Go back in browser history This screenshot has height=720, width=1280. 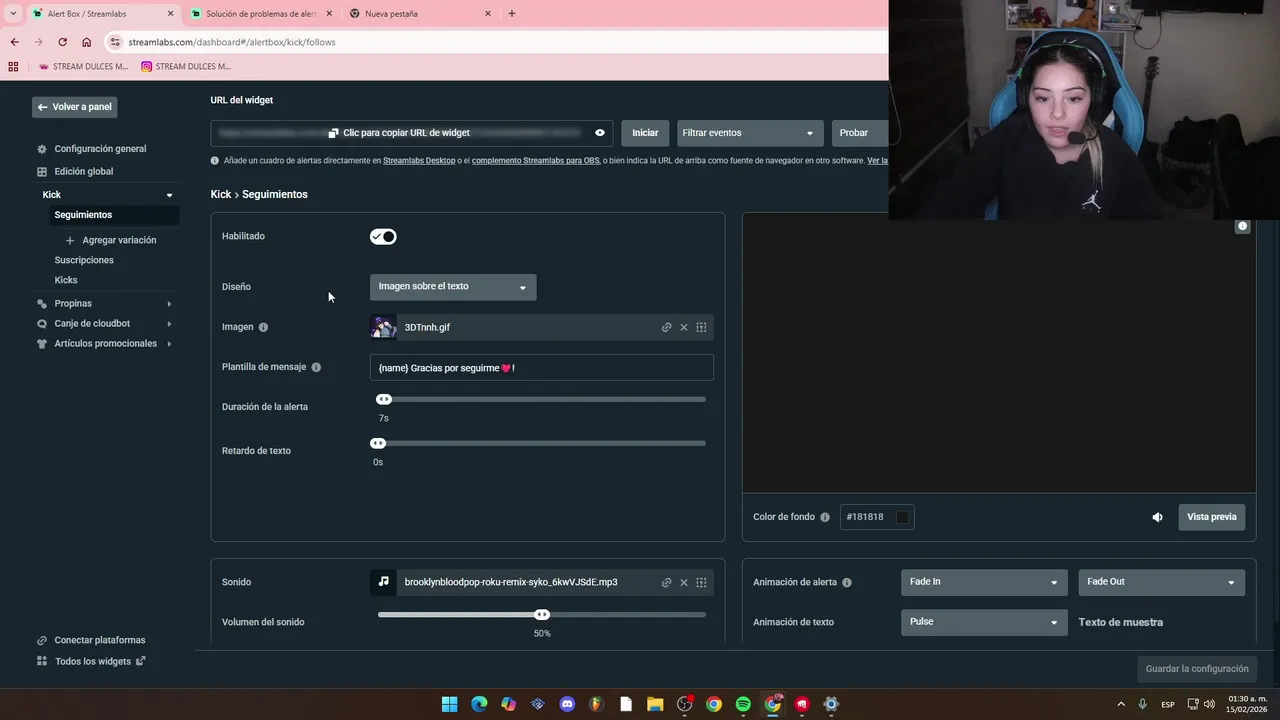(x=14, y=42)
